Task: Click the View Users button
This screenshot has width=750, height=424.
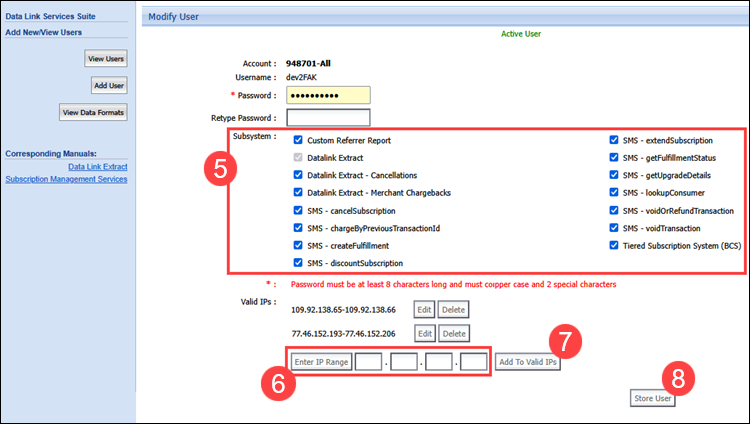Action: tap(106, 59)
